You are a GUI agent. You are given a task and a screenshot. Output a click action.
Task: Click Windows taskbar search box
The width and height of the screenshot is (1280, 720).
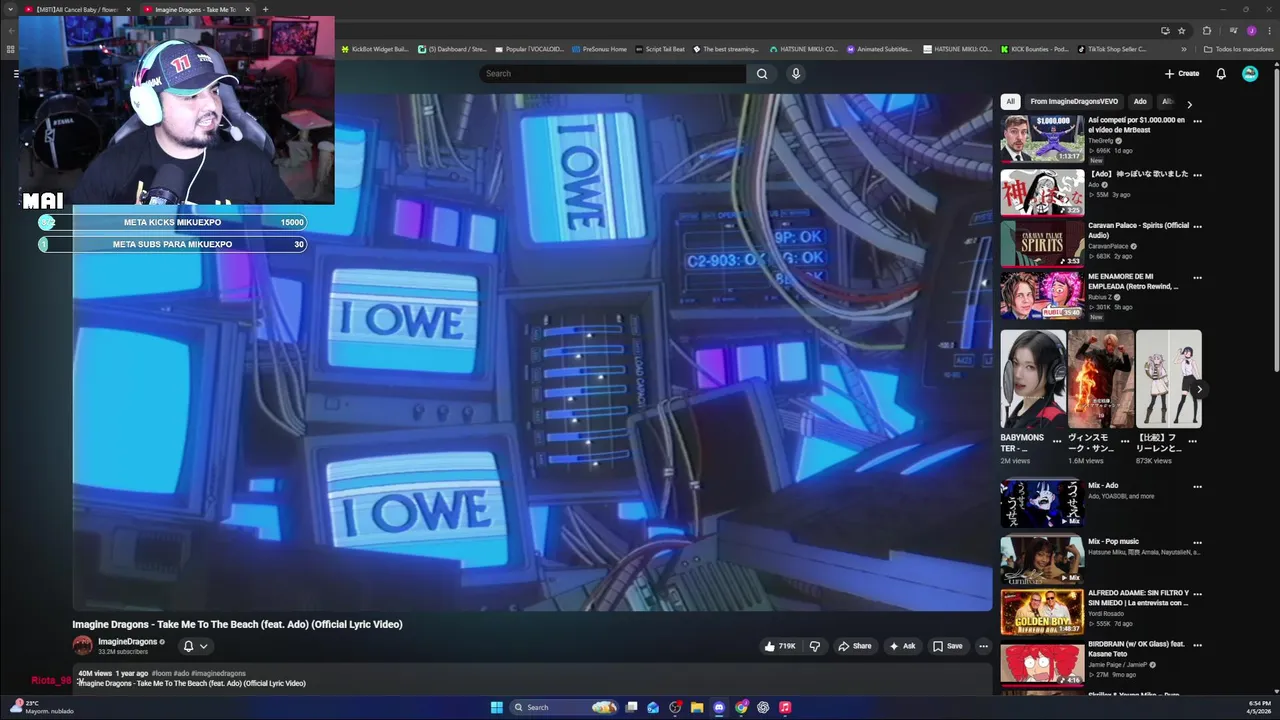point(566,707)
